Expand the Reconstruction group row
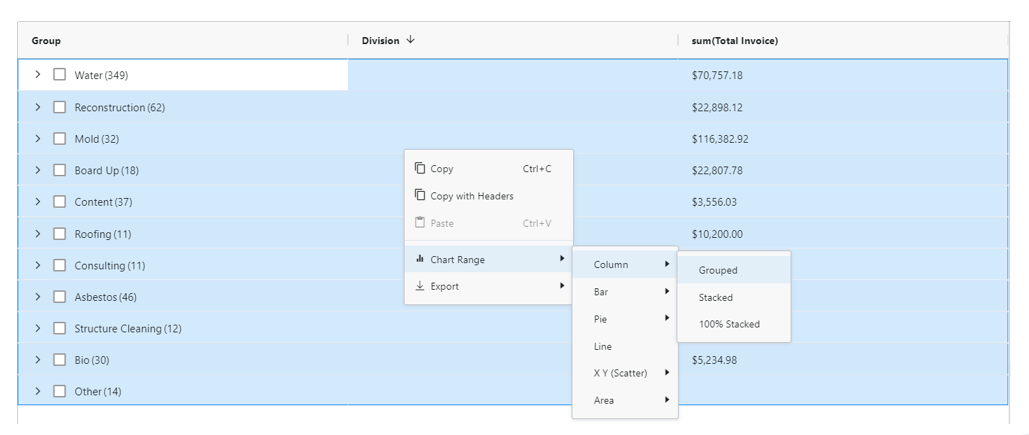Screen dimensions: 1029x435 (x=37, y=107)
